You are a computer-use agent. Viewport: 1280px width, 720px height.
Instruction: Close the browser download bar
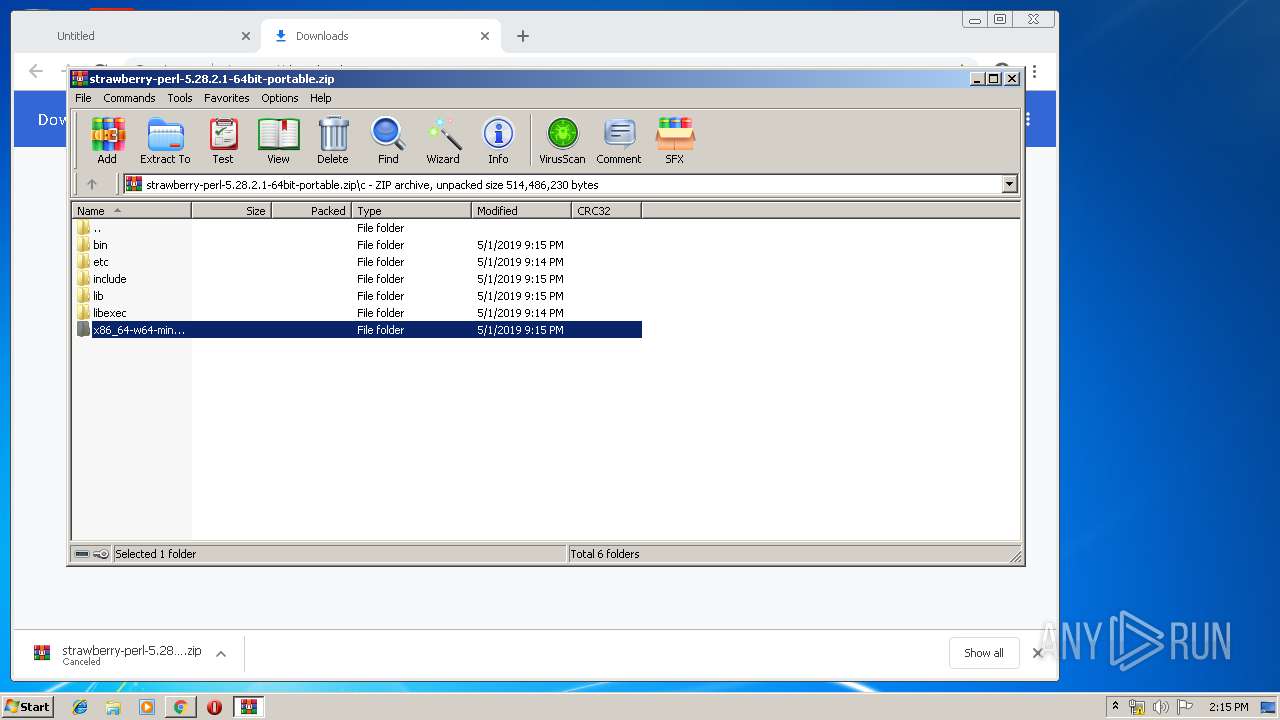(x=1038, y=653)
